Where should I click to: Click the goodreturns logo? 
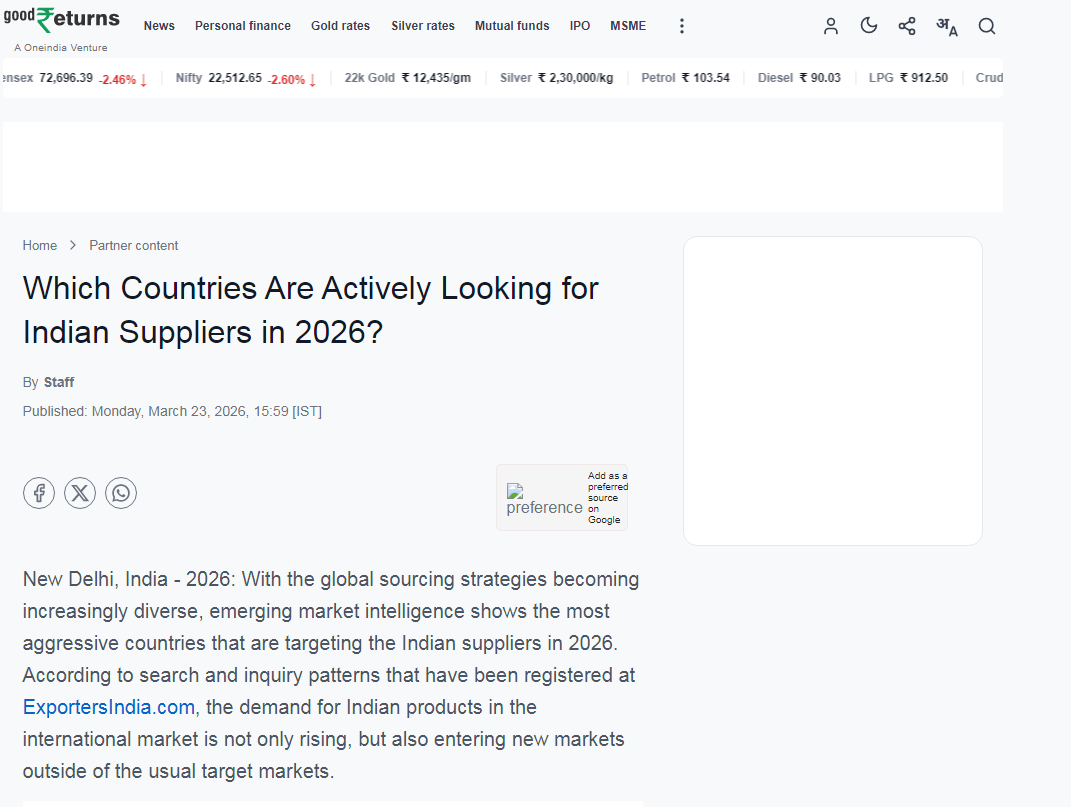pos(61,21)
